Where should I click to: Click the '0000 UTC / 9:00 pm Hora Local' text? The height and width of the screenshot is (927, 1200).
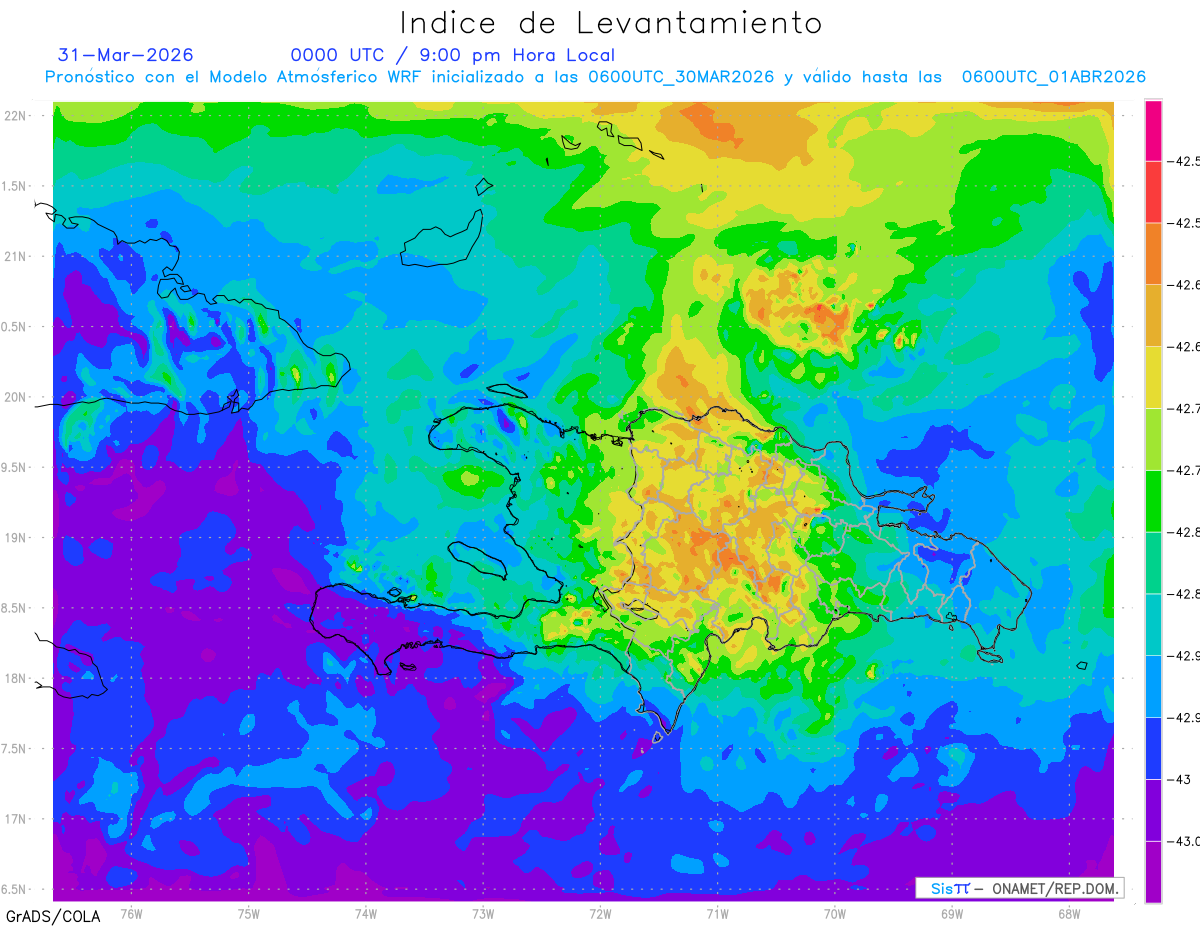coord(453,55)
